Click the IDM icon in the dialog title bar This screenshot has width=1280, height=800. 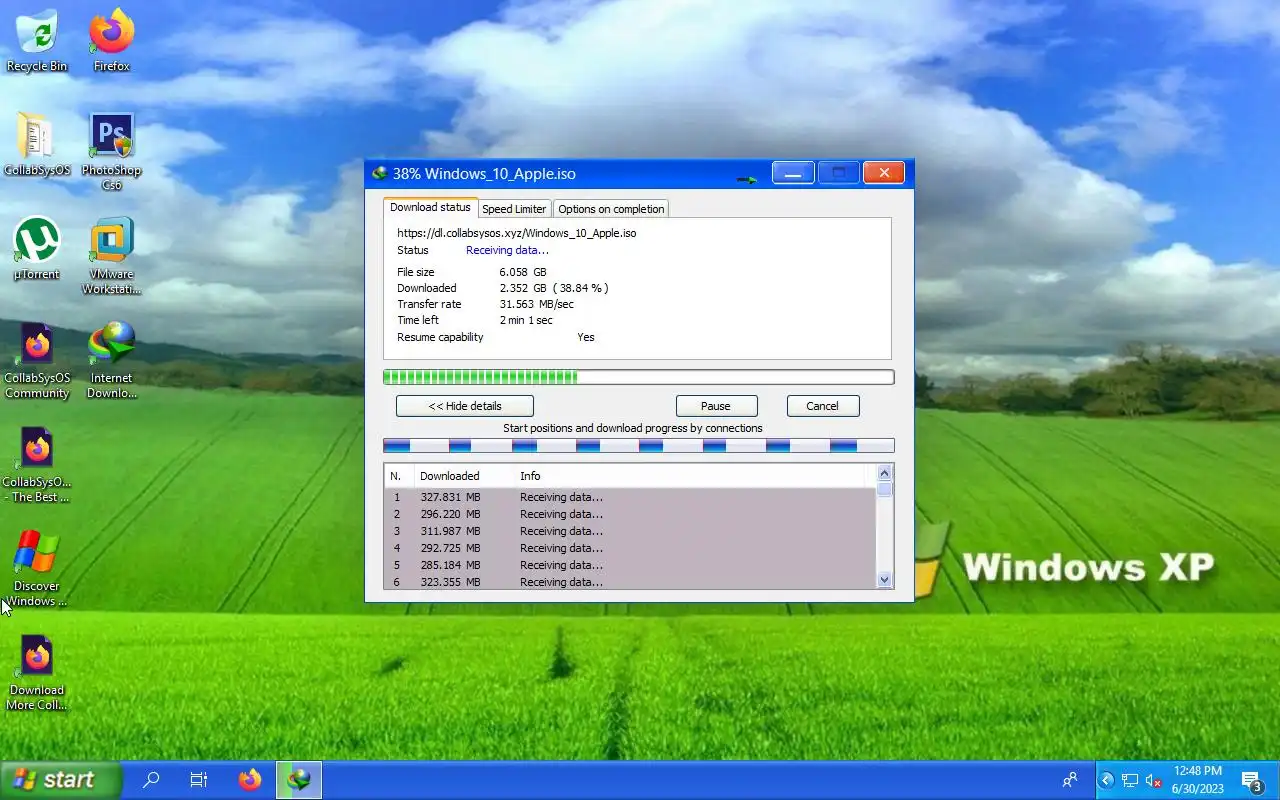(x=380, y=173)
